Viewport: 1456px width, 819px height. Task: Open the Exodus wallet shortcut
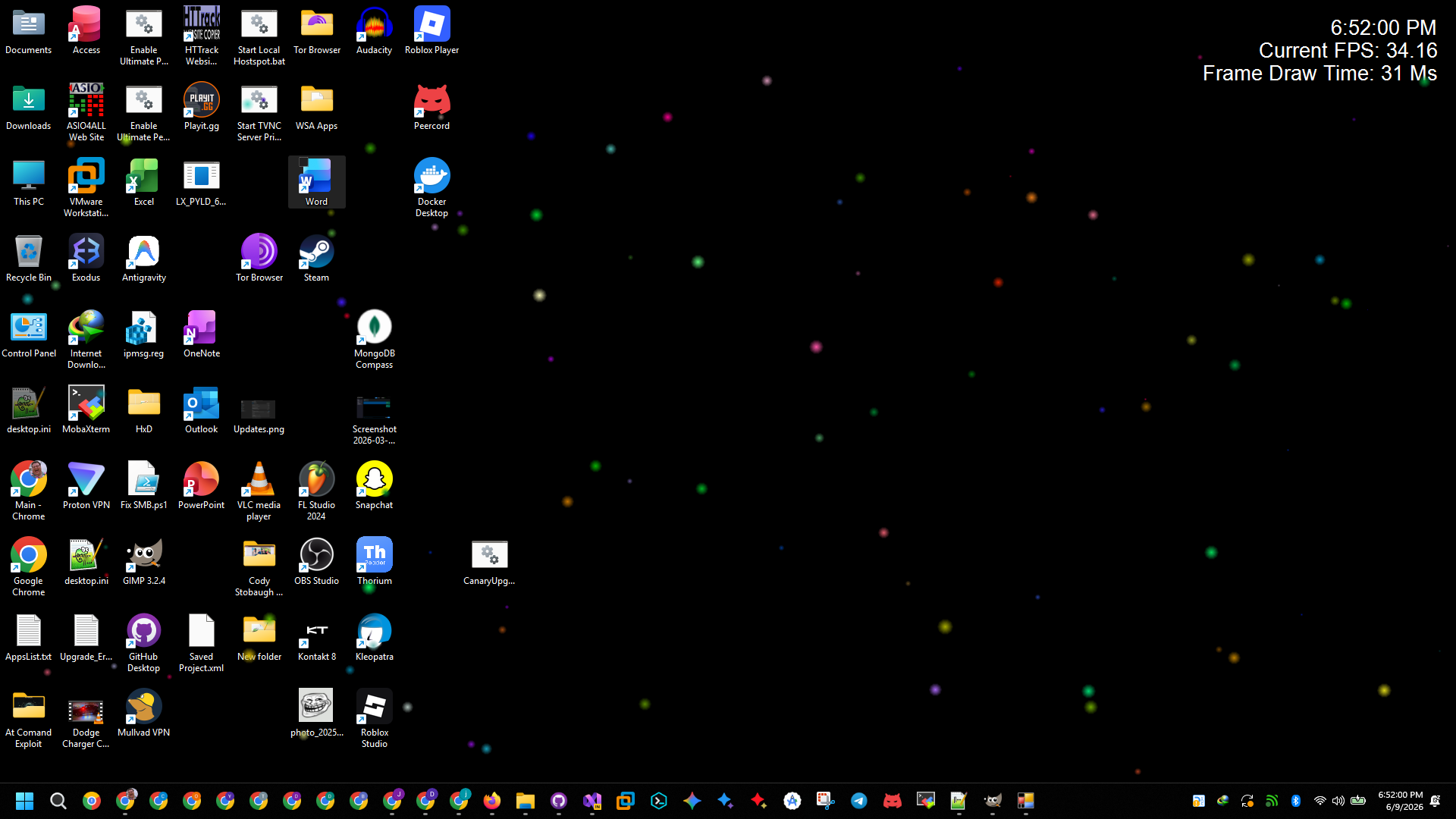(86, 258)
